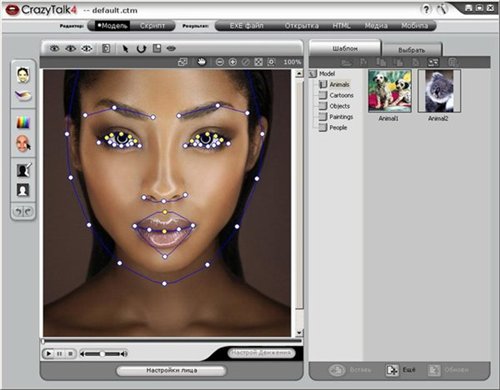This screenshot has width=500, height=390.
Task: Click the Обнови button
Action: [449, 370]
